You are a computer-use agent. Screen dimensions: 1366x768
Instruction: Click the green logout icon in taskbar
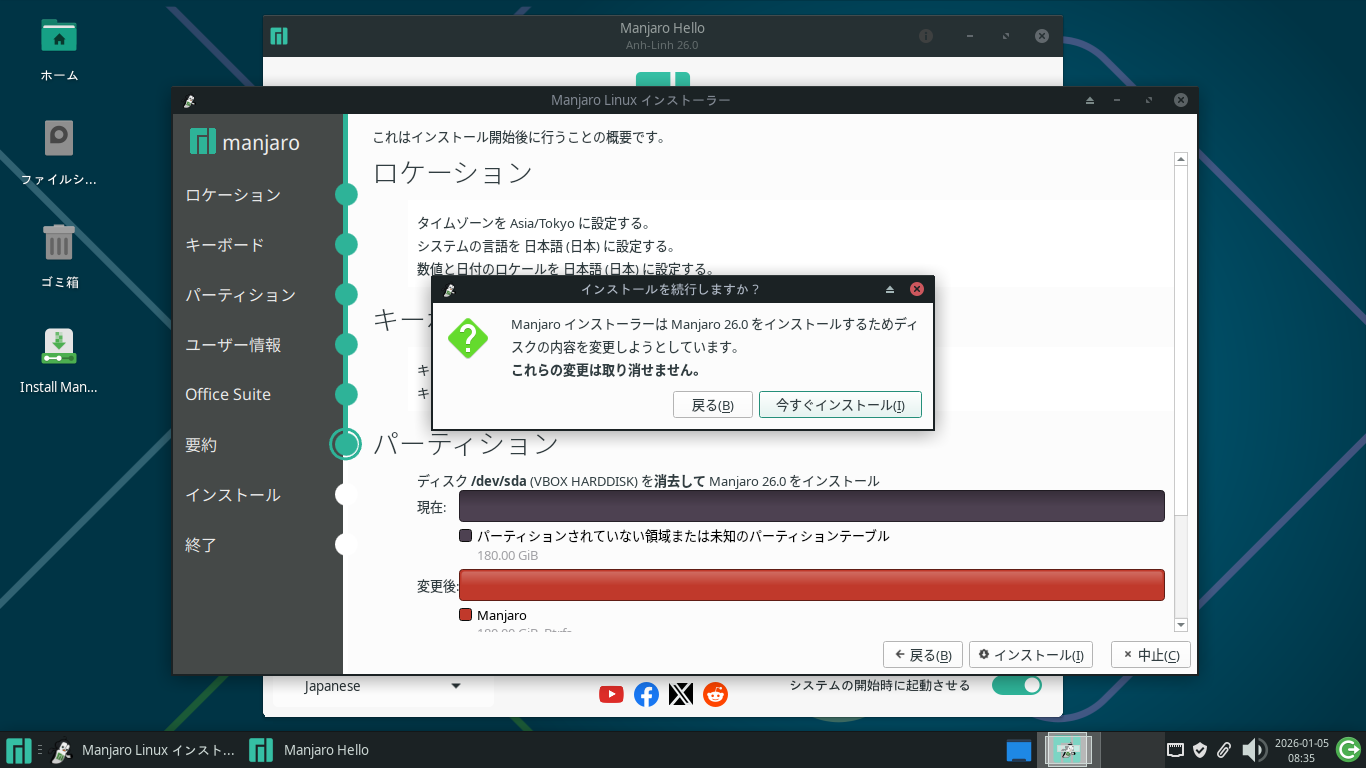coord(1348,750)
